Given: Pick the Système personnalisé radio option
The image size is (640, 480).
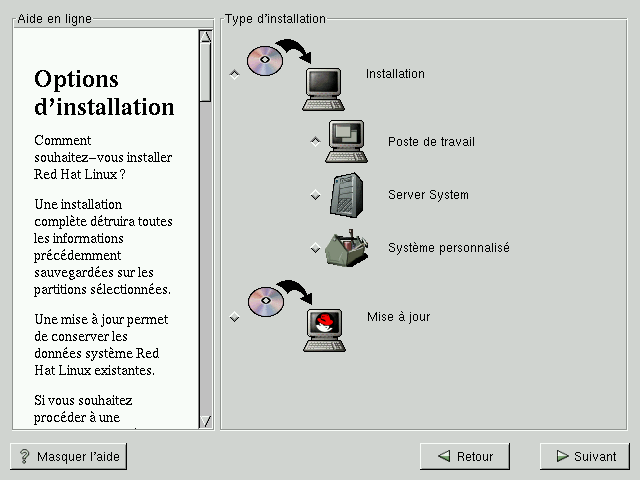Looking at the screenshot, I should (x=315, y=248).
